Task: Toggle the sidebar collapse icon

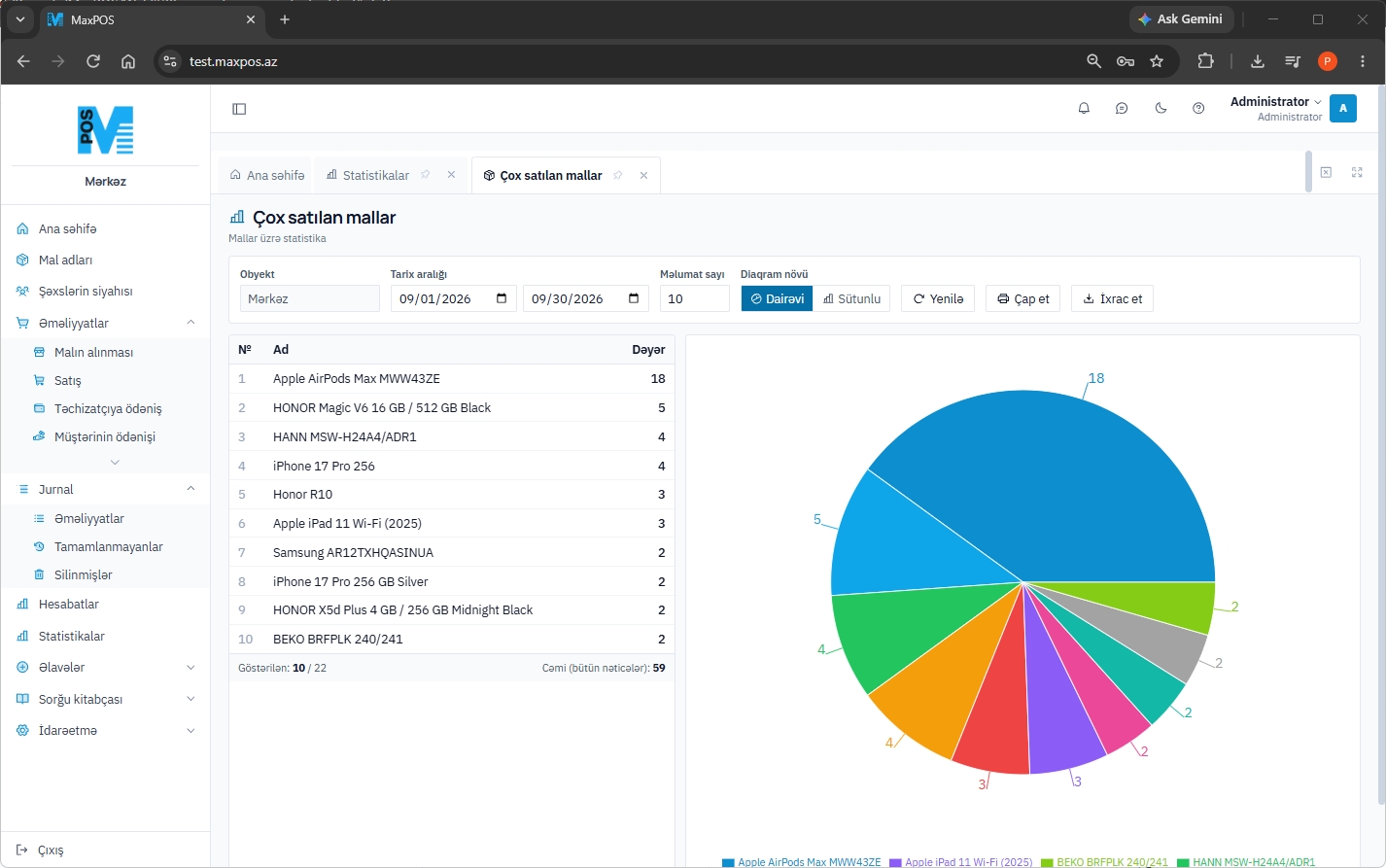Action: [x=239, y=109]
